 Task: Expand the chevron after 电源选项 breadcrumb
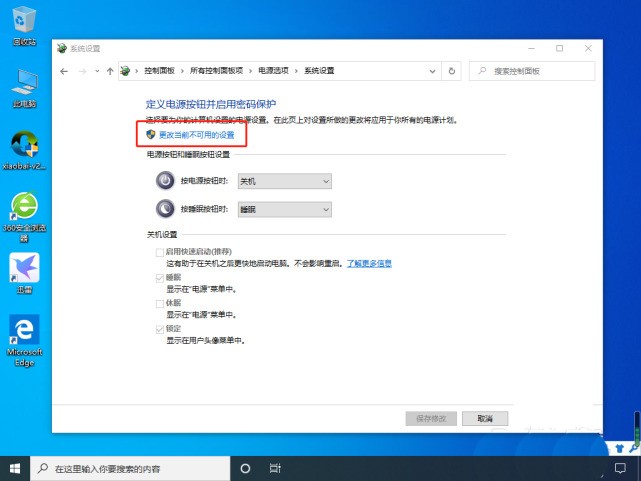point(296,71)
